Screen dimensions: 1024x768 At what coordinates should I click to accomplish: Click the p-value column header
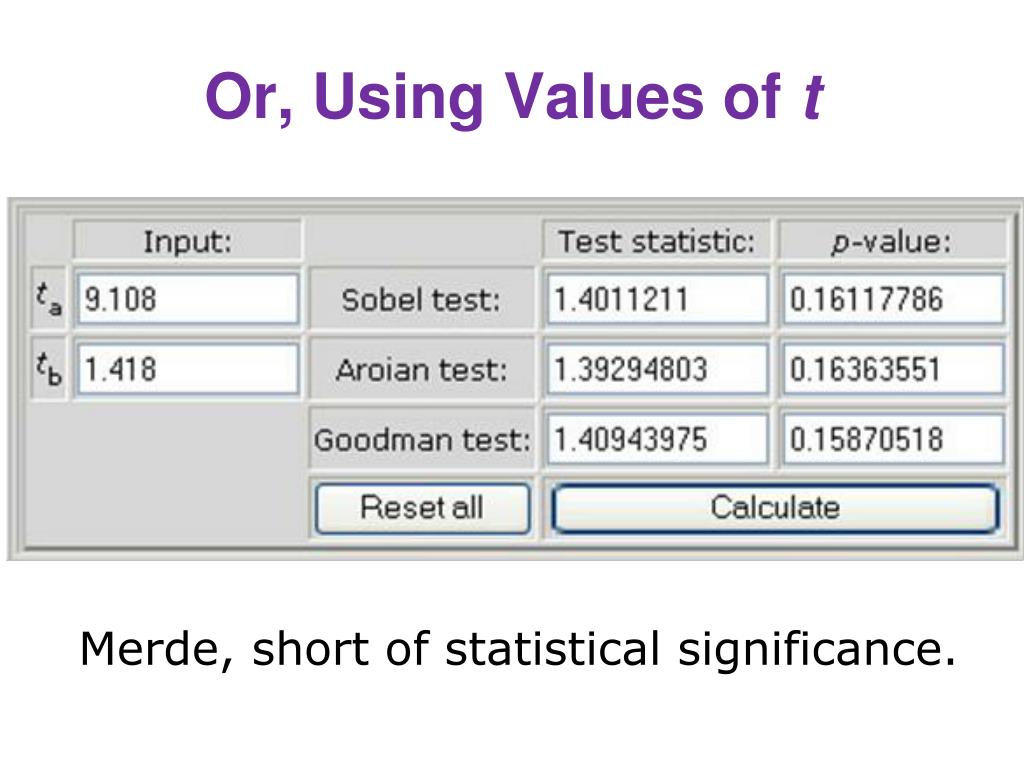pos(892,241)
